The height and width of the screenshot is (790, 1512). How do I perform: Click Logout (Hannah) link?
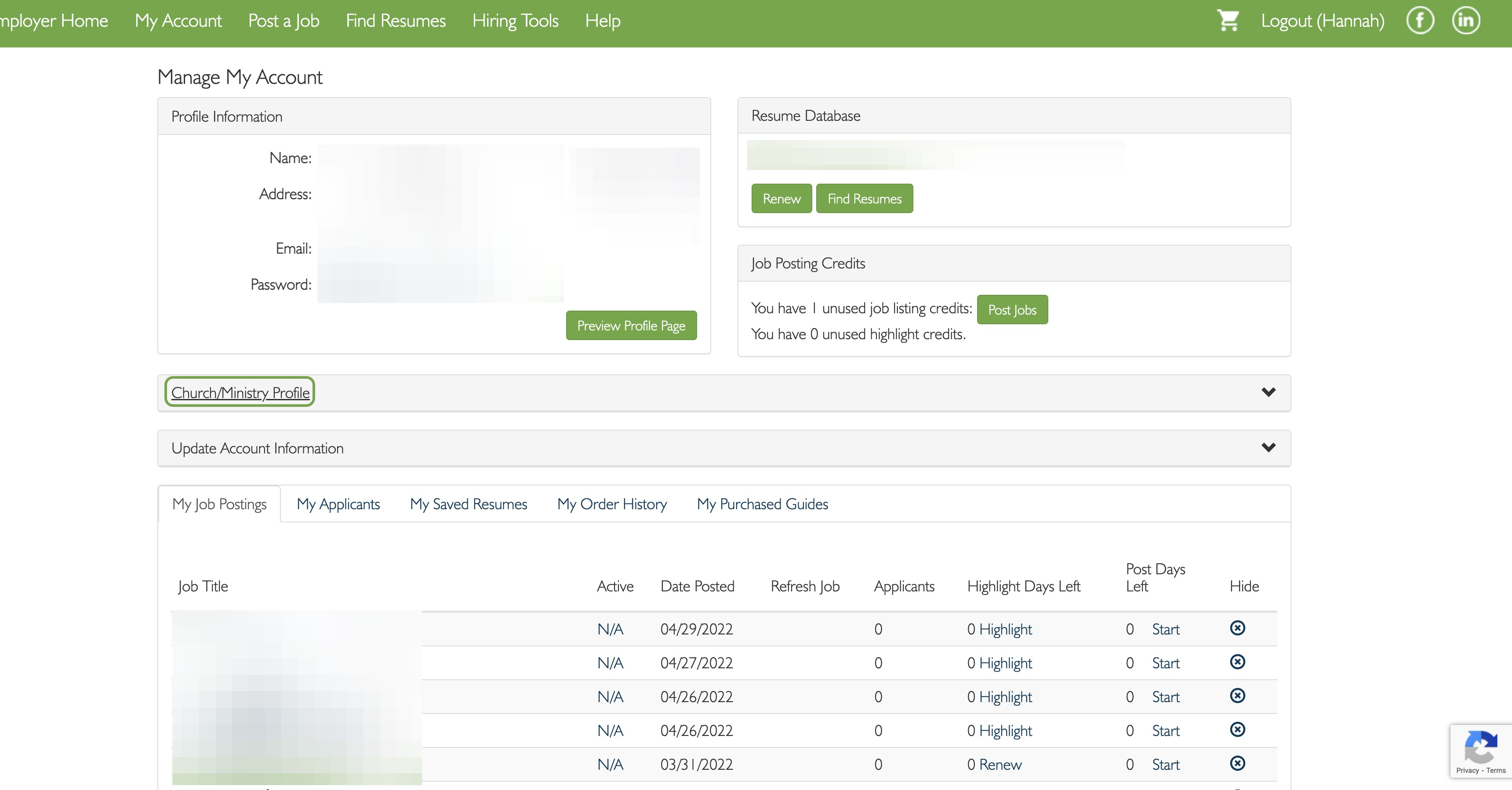(1323, 21)
